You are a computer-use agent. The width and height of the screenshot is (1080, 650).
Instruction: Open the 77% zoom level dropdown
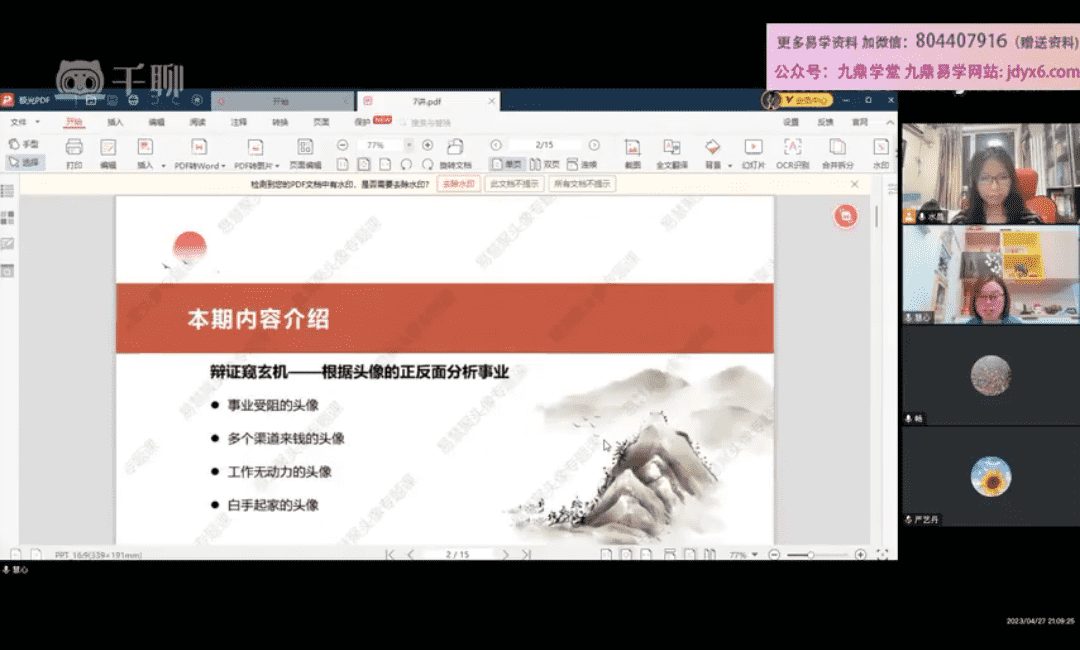click(x=408, y=145)
